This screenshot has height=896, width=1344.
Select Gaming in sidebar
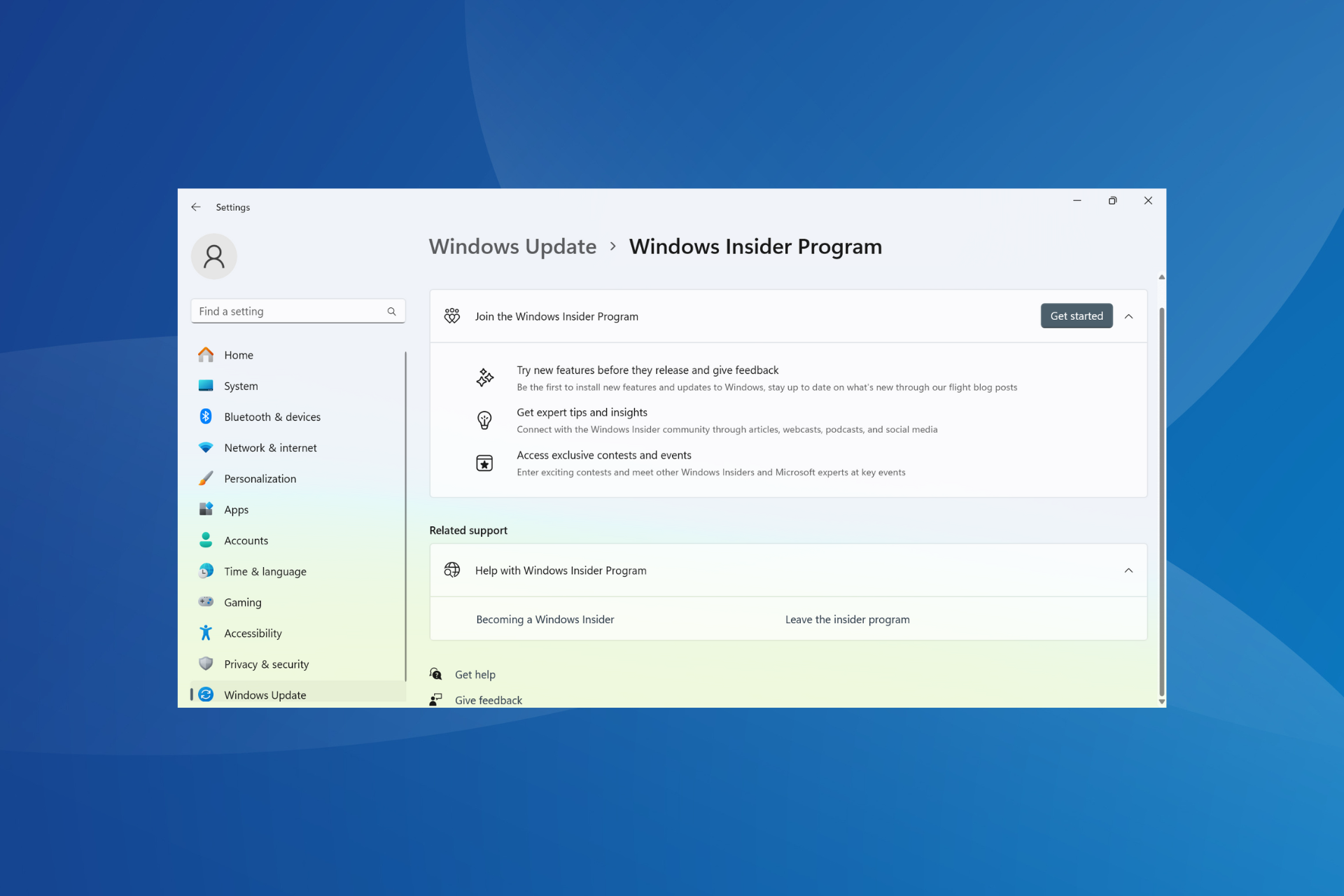[297, 602]
